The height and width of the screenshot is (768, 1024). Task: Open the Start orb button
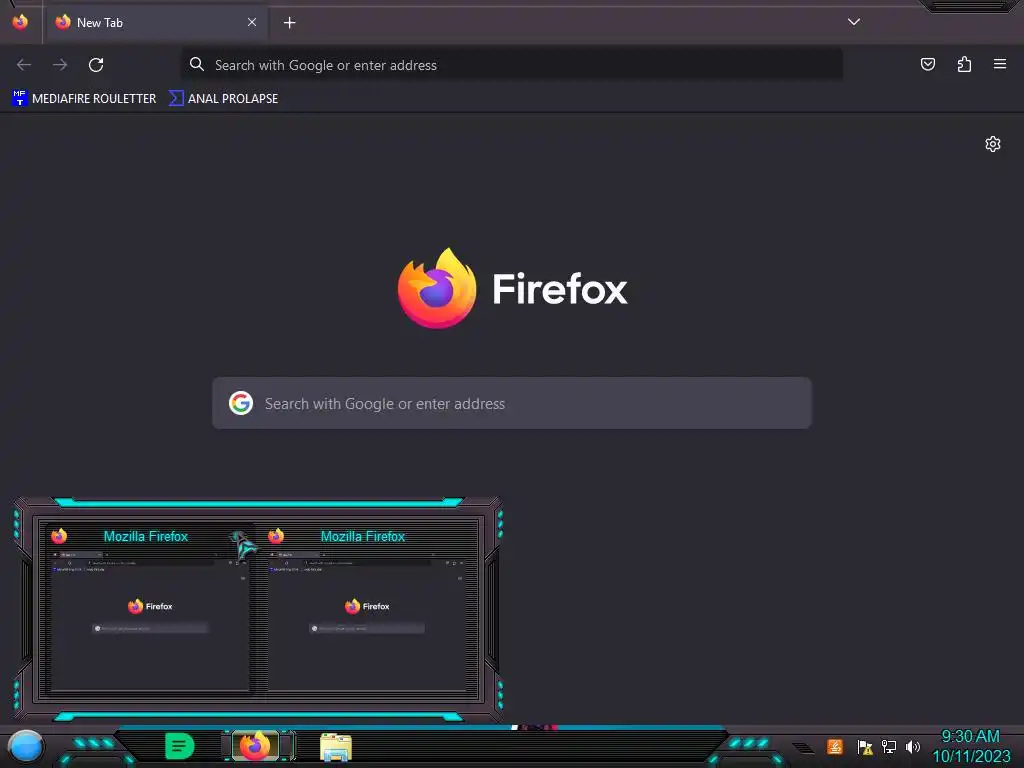pyautogui.click(x=26, y=747)
